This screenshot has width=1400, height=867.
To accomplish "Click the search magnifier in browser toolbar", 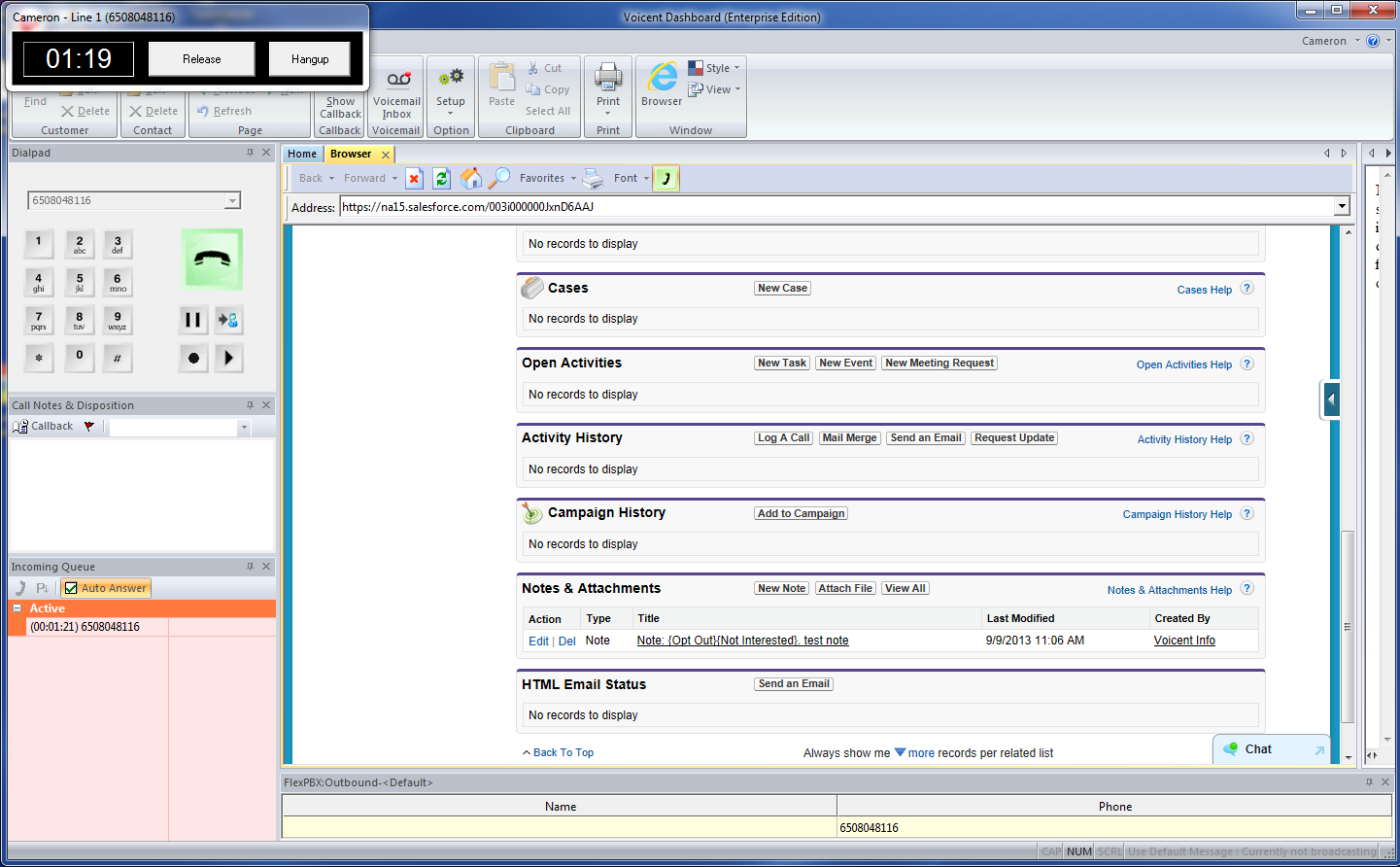I will click(498, 179).
